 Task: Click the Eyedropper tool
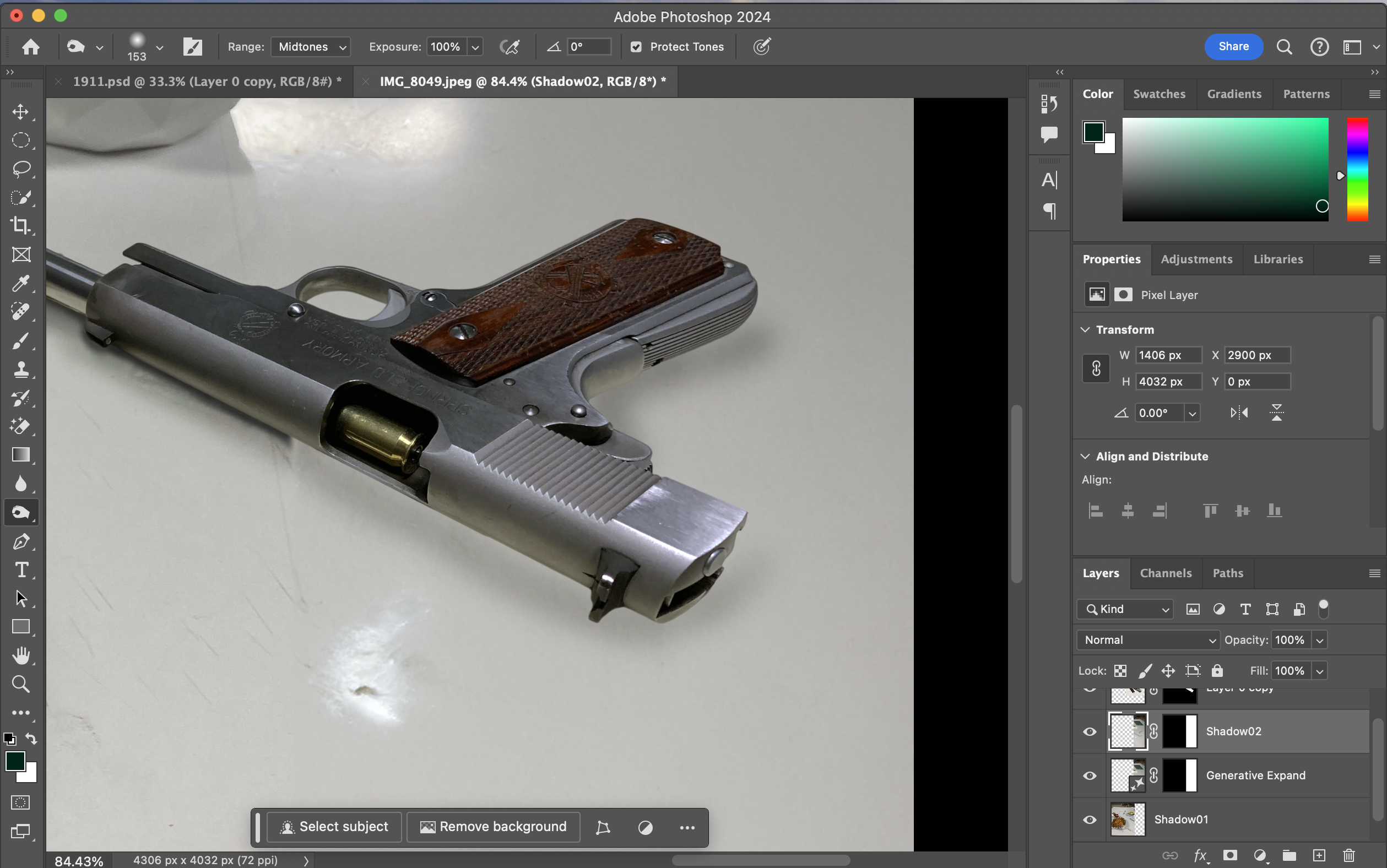tap(21, 283)
